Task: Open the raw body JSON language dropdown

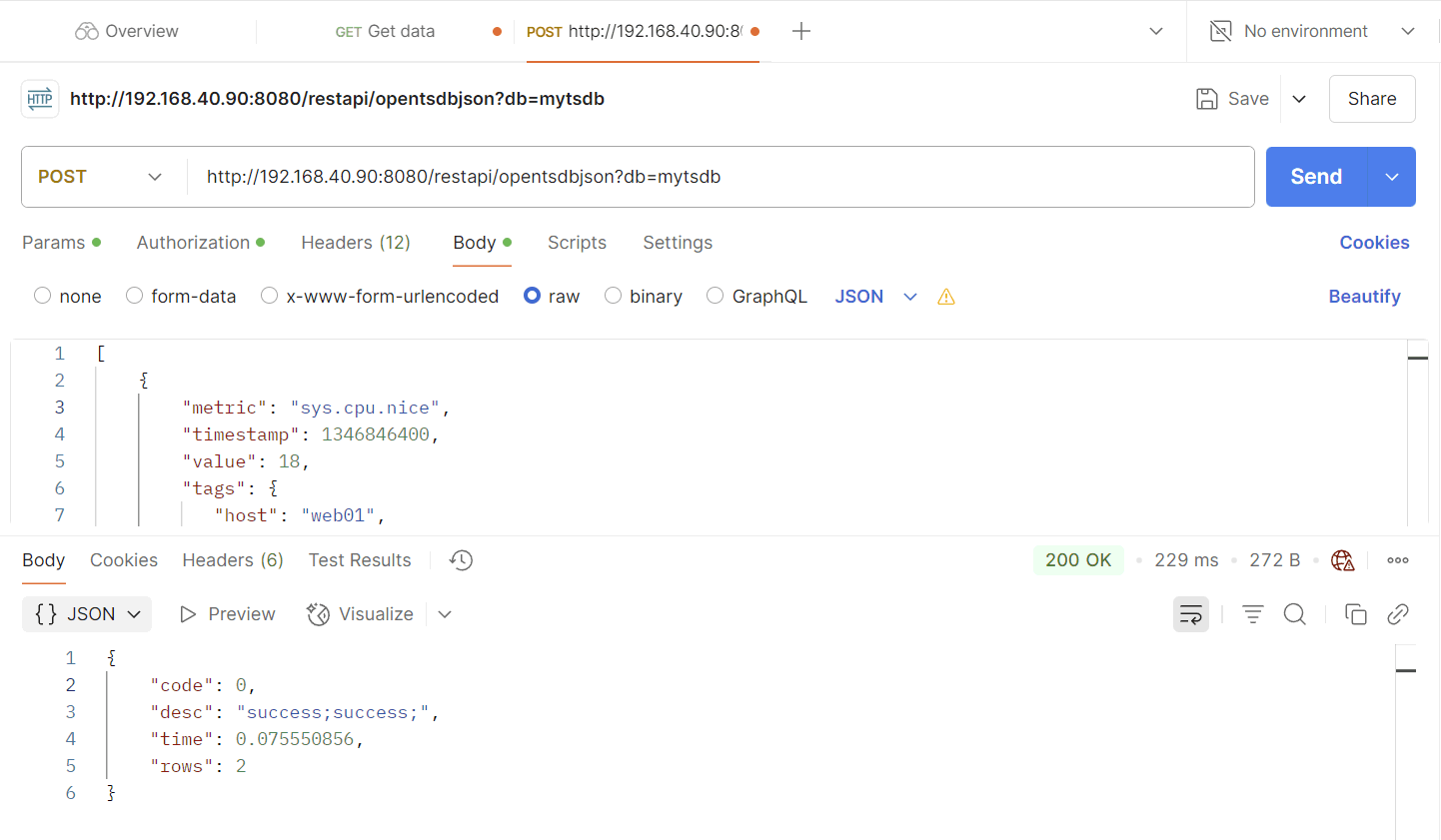Action: [x=876, y=297]
